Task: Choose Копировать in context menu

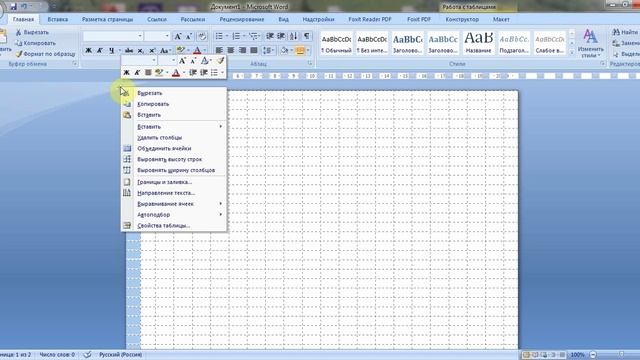Action: point(174,104)
